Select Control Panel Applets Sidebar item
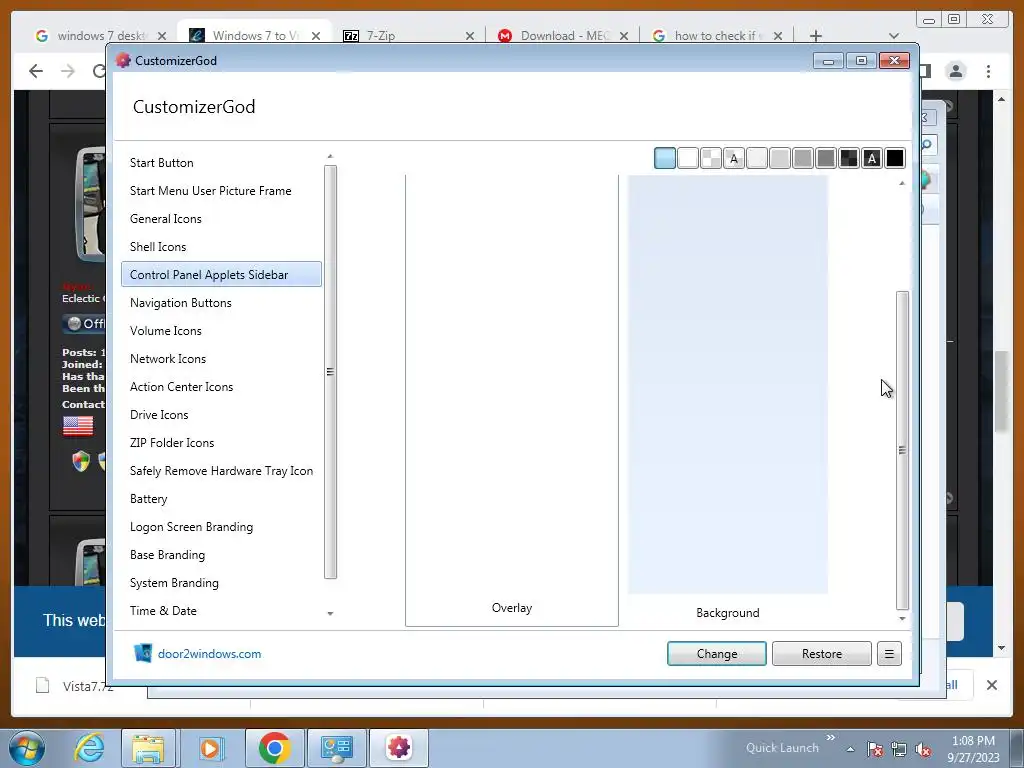The image size is (1024, 768). [221, 274]
